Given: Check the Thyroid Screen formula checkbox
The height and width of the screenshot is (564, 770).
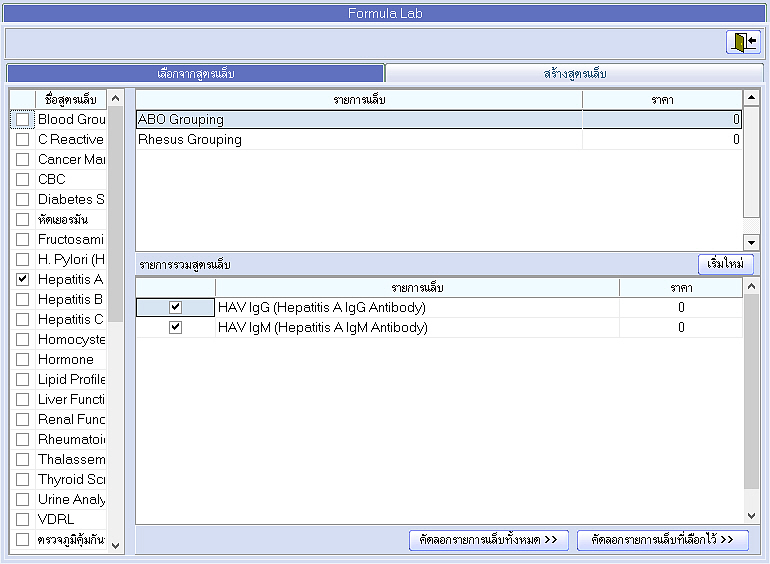Looking at the screenshot, I should pyautogui.click(x=23, y=480).
